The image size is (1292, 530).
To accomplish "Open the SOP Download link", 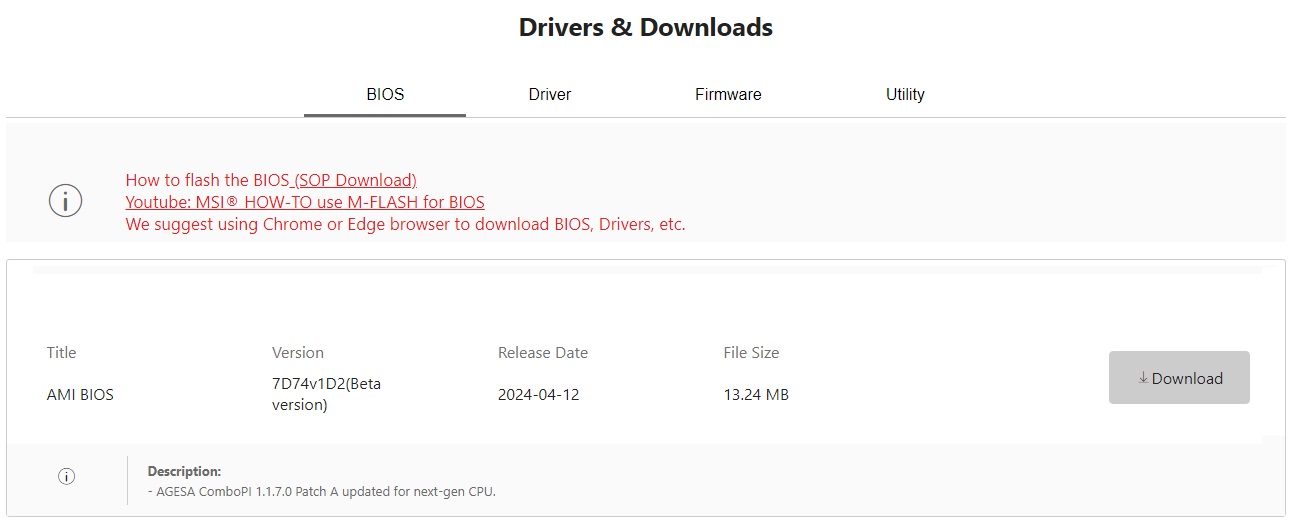I will pyautogui.click(x=355, y=181).
